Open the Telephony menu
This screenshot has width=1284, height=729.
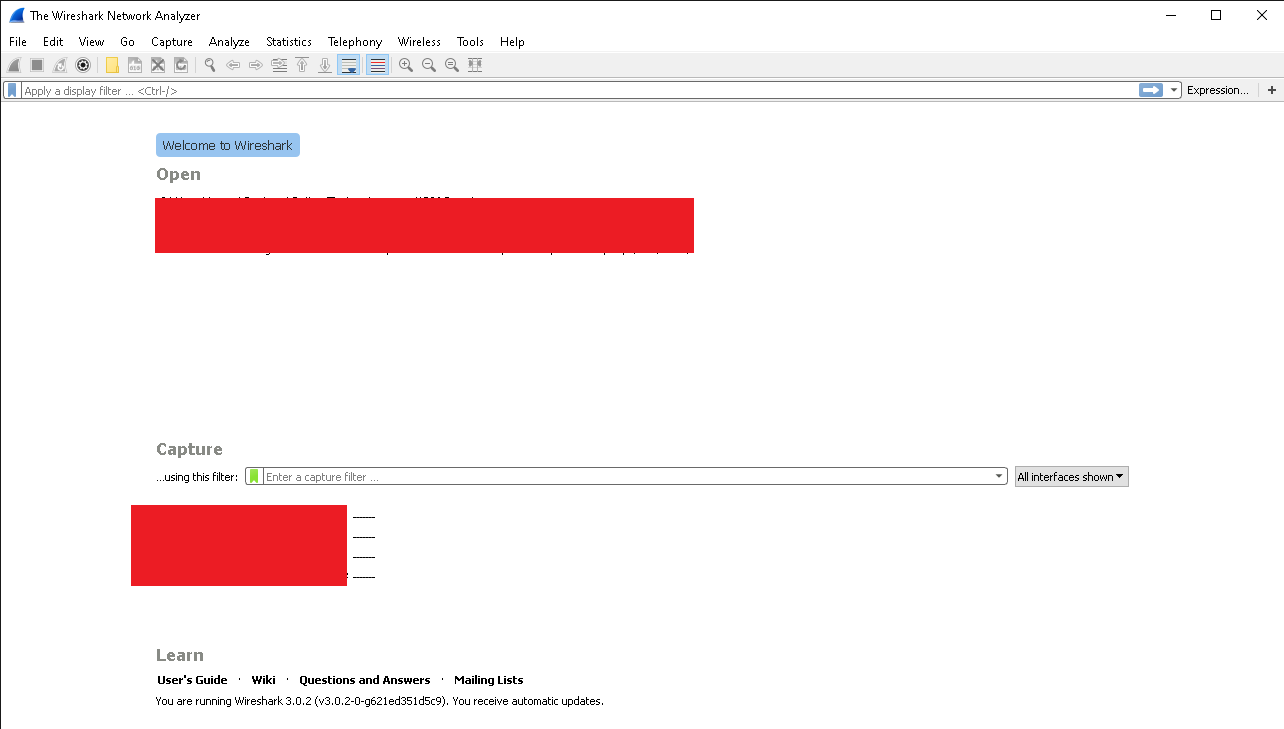(x=355, y=42)
